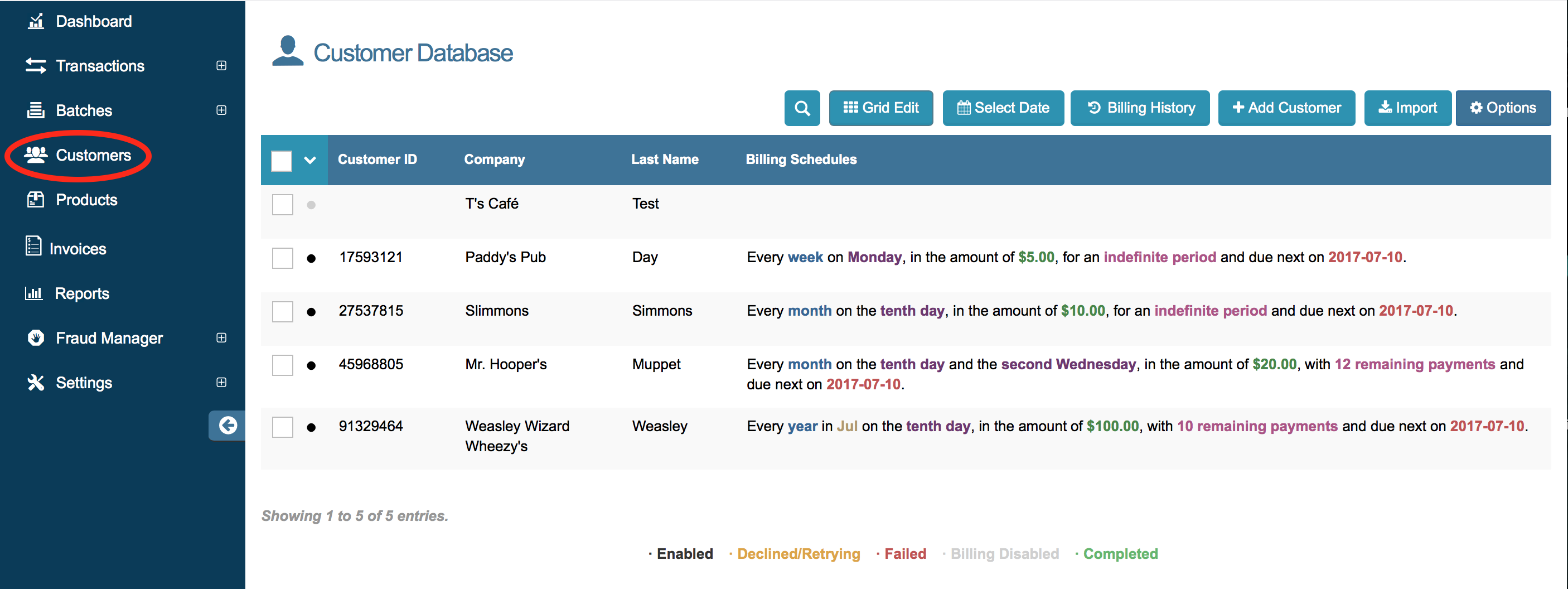Select the Weasley Wizard Wheezy's row checkbox
This screenshot has height=589, width=1568.
point(283,427)
